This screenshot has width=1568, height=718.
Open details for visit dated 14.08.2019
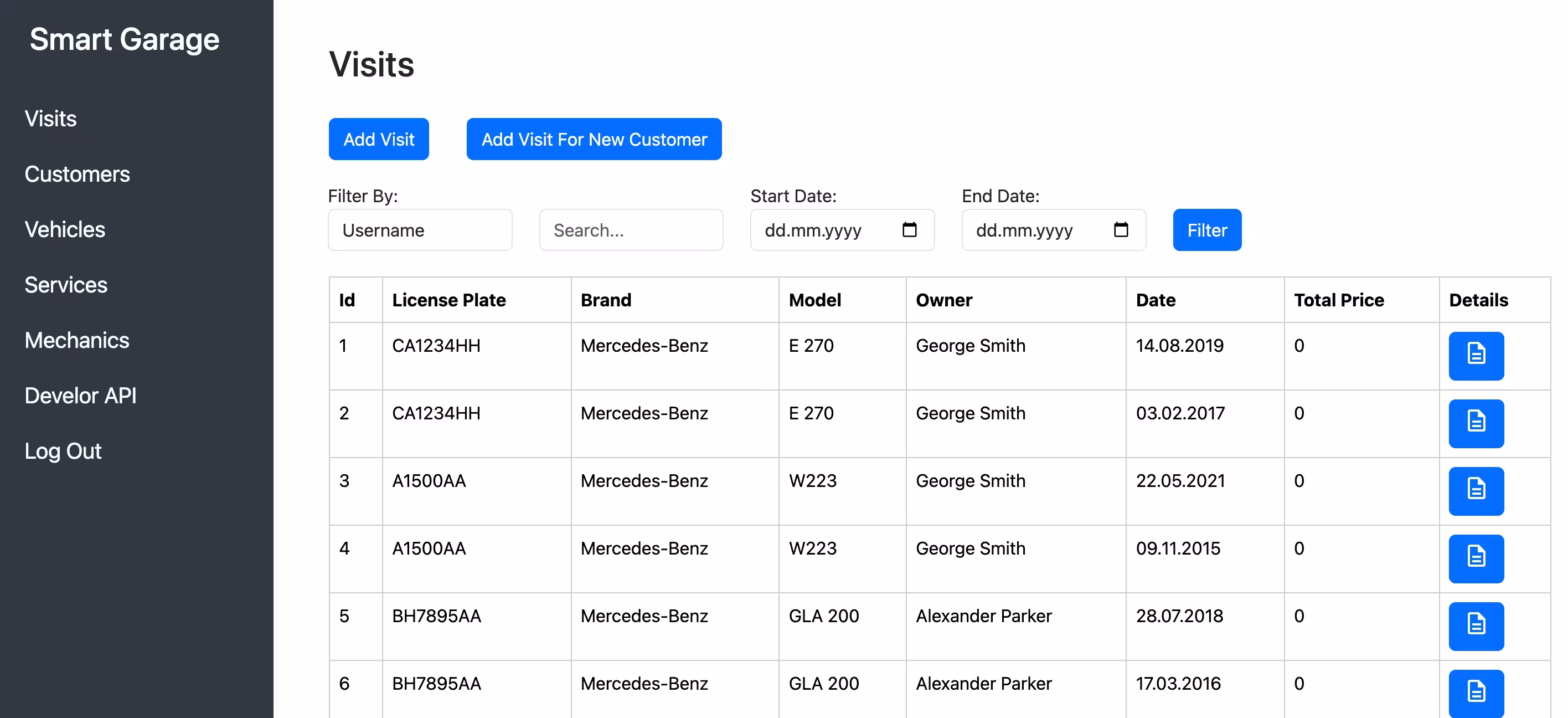click(1476, 356)
